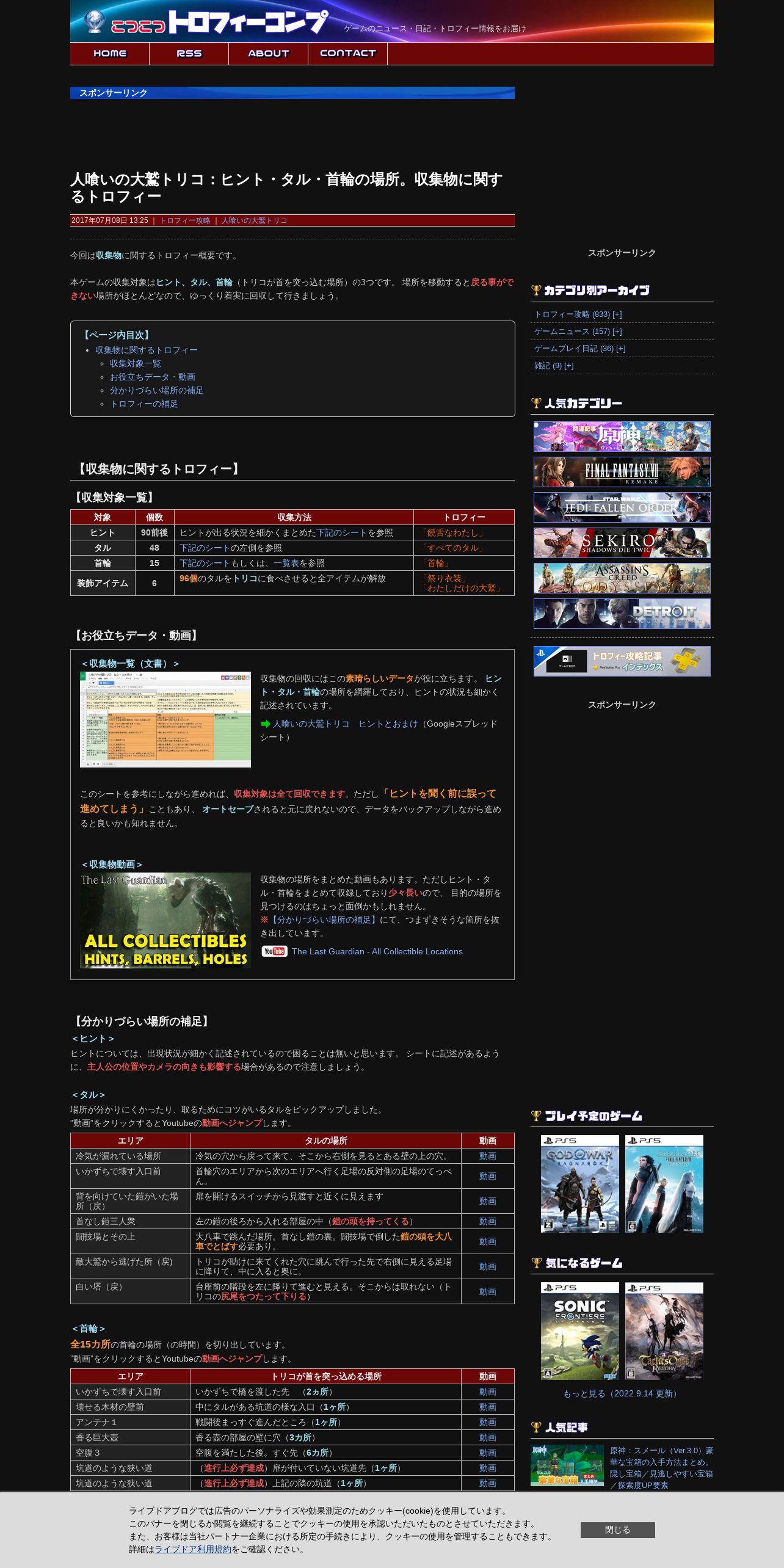Screen dimensions: 784x1568
Task: Open the HOME navigation menu item
Action: coord(110,54)
